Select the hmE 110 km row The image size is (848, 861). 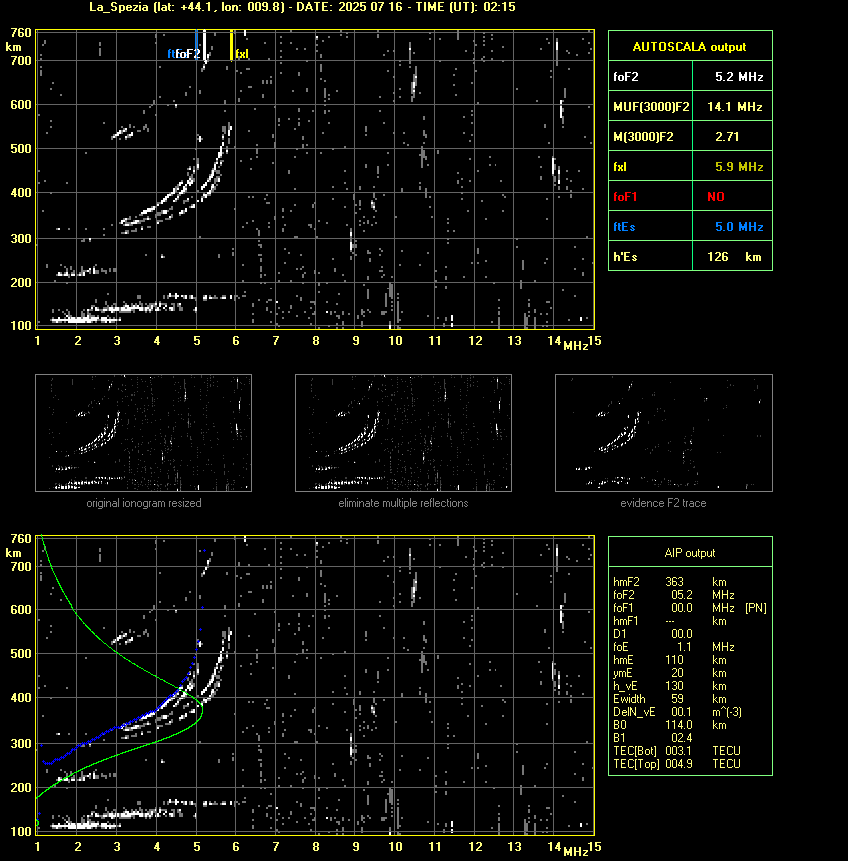tap(670, 660)
